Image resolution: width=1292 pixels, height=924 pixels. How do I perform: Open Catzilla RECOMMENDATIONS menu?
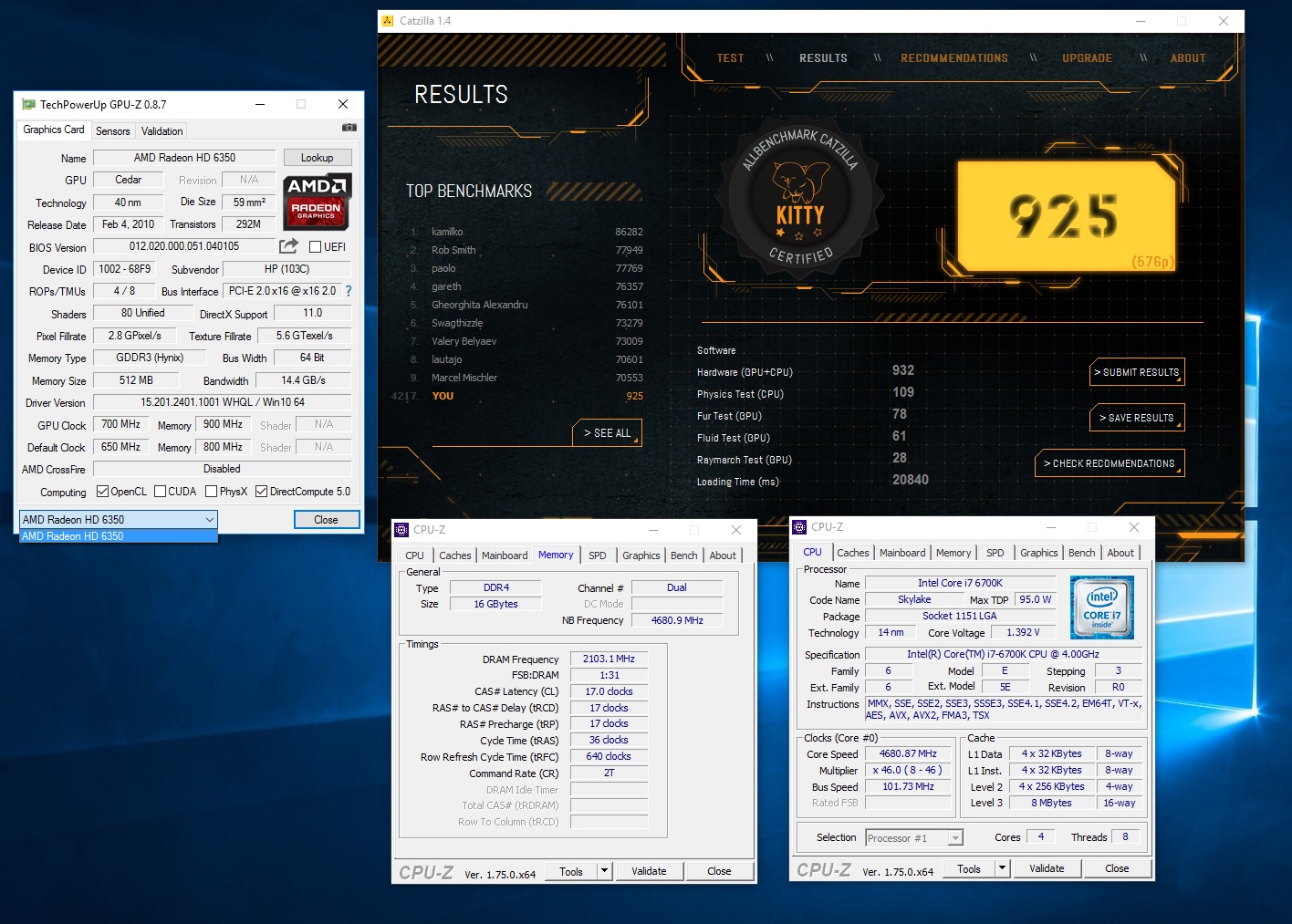(x=954, y=57)
